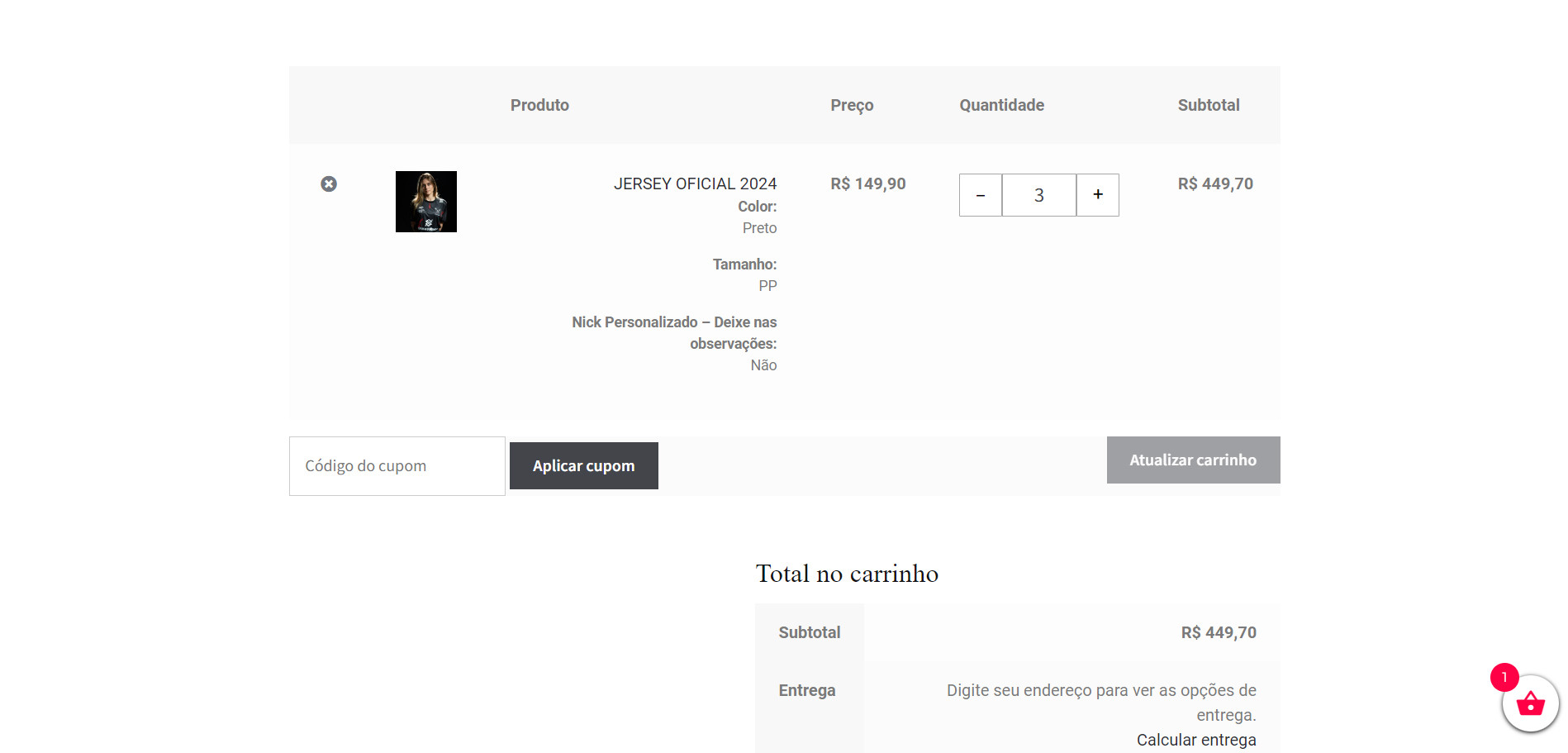
Task: Open the jersey product thumbnail
Action: click(425, 202)
